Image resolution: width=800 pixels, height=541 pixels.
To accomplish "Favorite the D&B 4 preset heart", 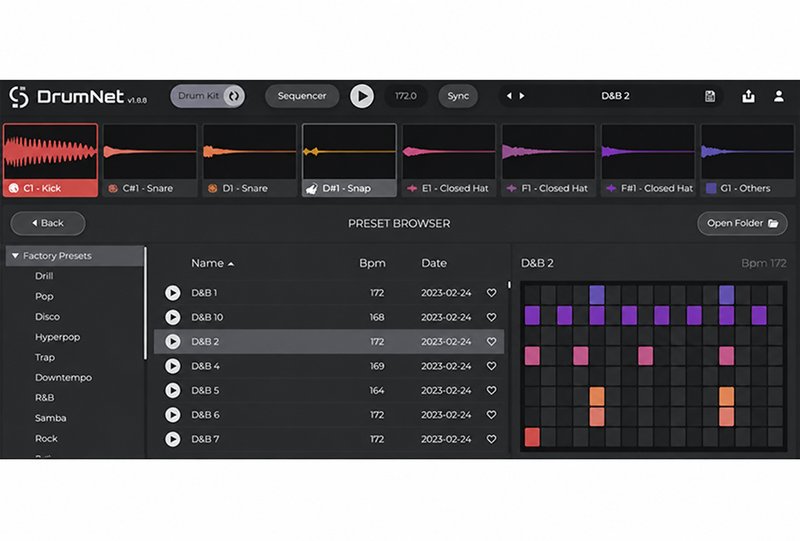I will 491,366.
